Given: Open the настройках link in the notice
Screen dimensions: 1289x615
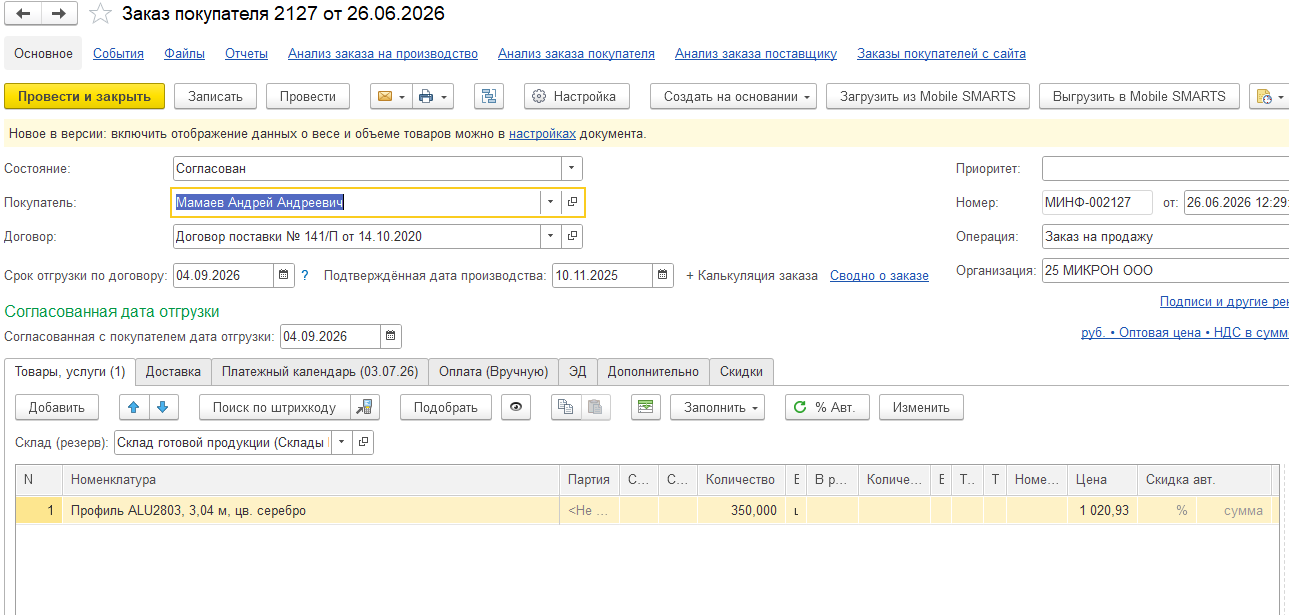Looking at the screenshot, I should tap(542, 133).
